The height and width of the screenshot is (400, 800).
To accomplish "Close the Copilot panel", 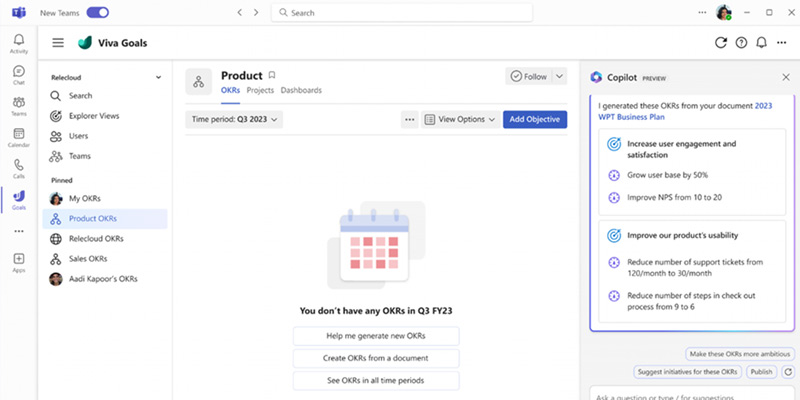I will (x=786, y=78).
